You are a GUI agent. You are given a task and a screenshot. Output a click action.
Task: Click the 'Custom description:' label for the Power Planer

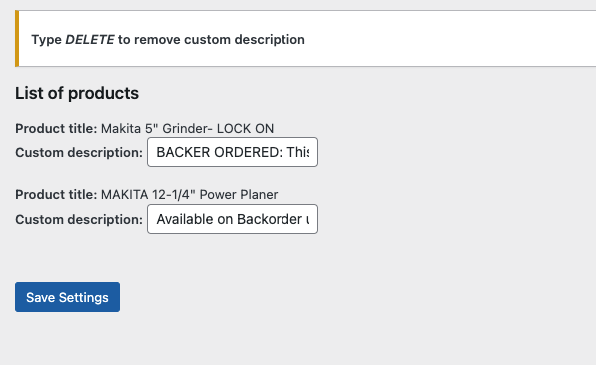click(x=79, y=219)
